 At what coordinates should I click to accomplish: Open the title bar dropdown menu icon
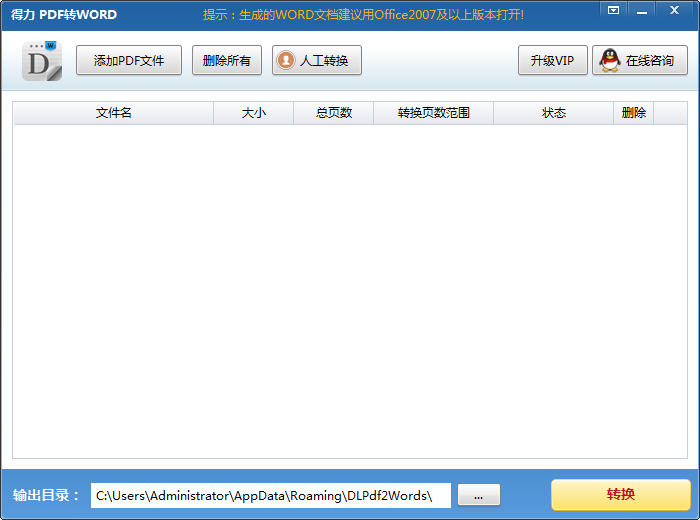(x=613, y=10)
